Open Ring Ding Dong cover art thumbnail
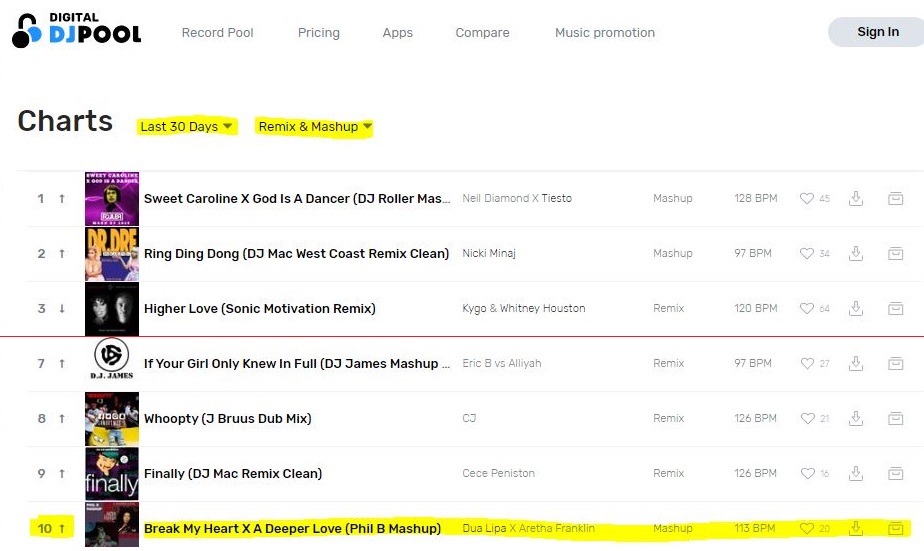This screenshot has width=924, height=551. [112, 253]
